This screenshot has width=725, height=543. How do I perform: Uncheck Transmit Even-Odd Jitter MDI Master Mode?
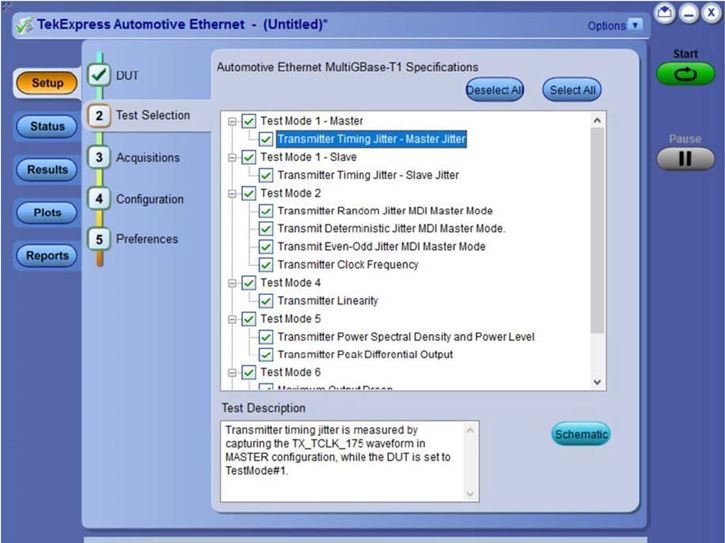(x=265, y=247)
